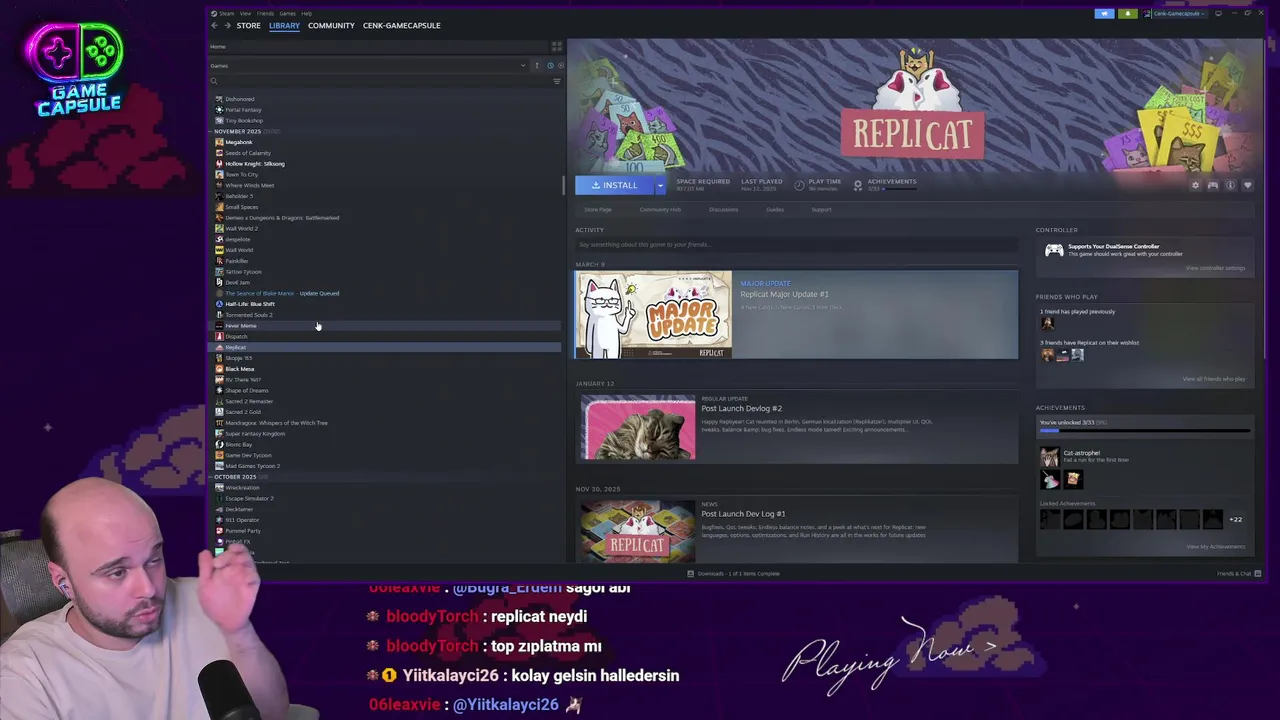Go forward with the Steam forward arrow
This screenshot has width=1280, height=720.
(x=227, y=25)
